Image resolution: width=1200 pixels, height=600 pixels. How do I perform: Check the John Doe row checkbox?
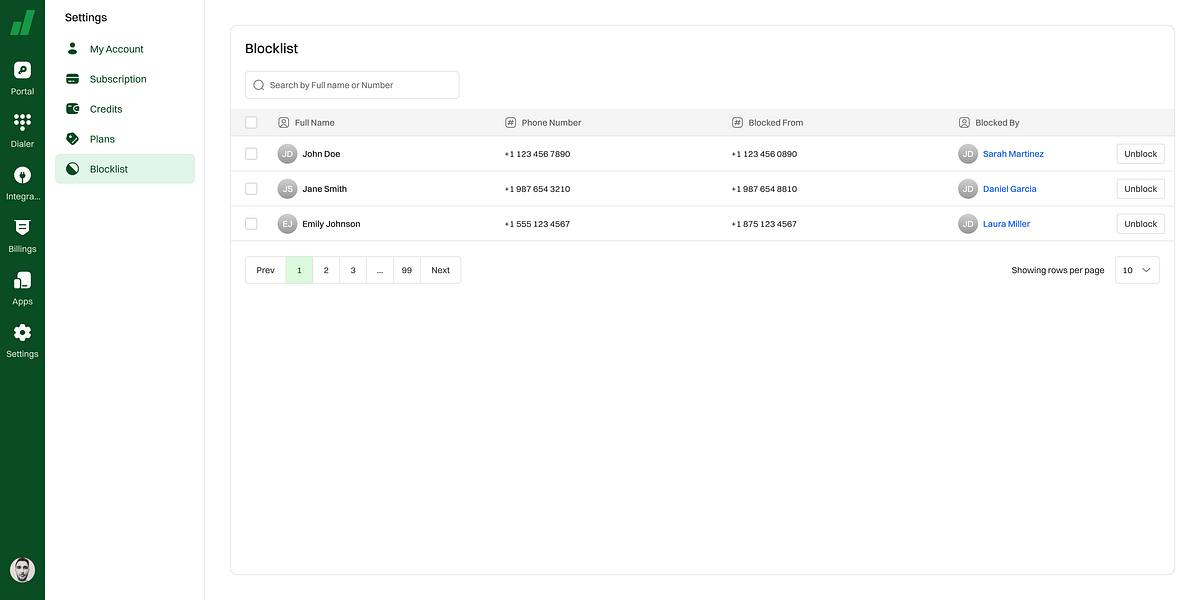pyautogui.click(x=251, y=154)
